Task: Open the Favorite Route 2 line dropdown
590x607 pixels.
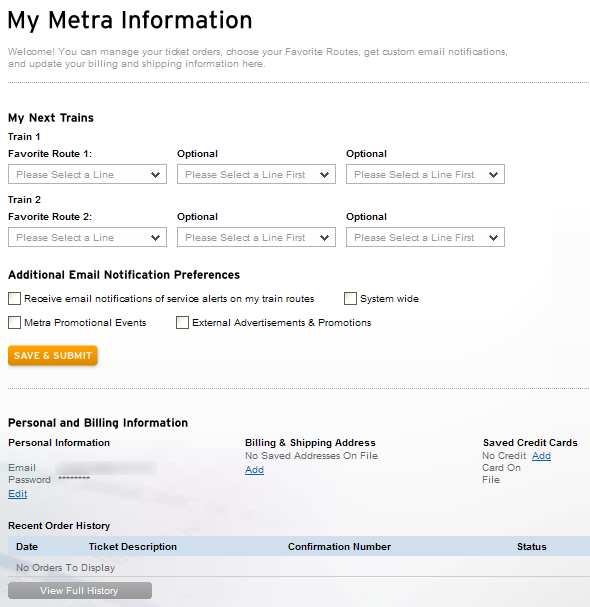Action: 87,237
